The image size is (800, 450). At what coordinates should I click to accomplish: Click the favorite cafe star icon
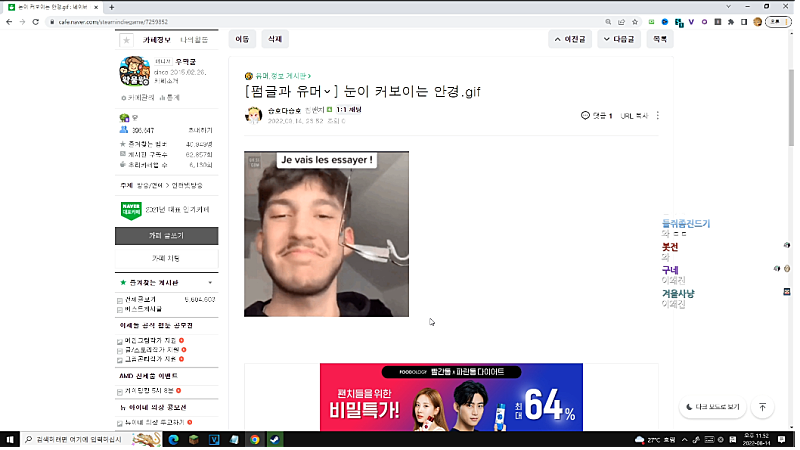pyautogui.click(x=126, y=40)
